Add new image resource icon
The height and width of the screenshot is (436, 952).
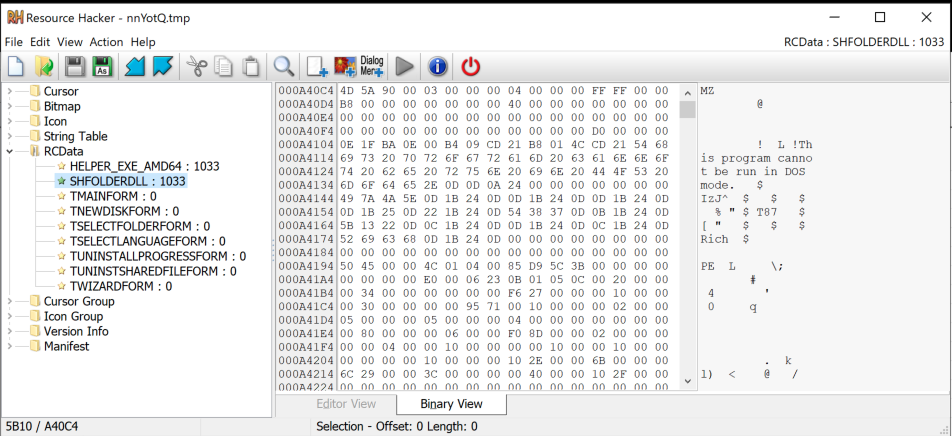345,66
